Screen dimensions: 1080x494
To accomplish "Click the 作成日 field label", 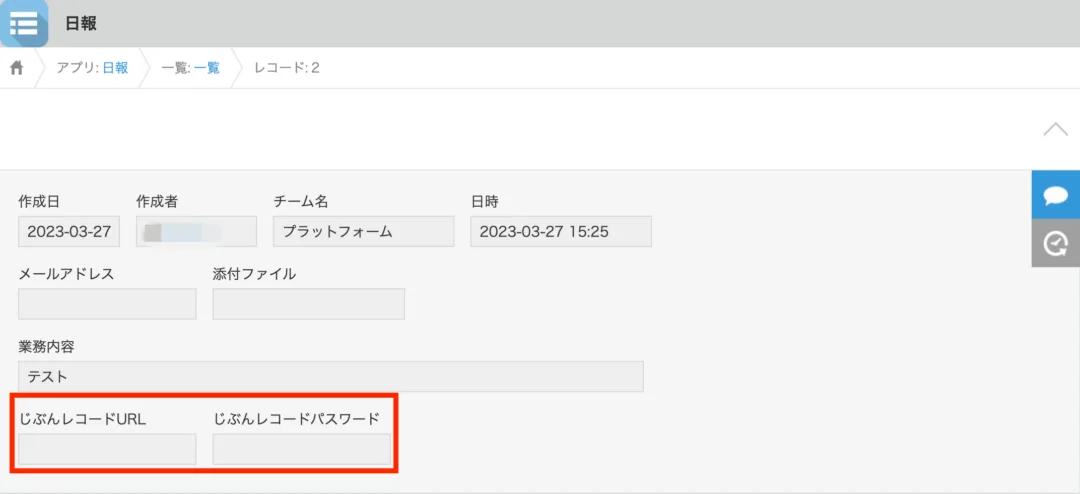I will 39,201.
